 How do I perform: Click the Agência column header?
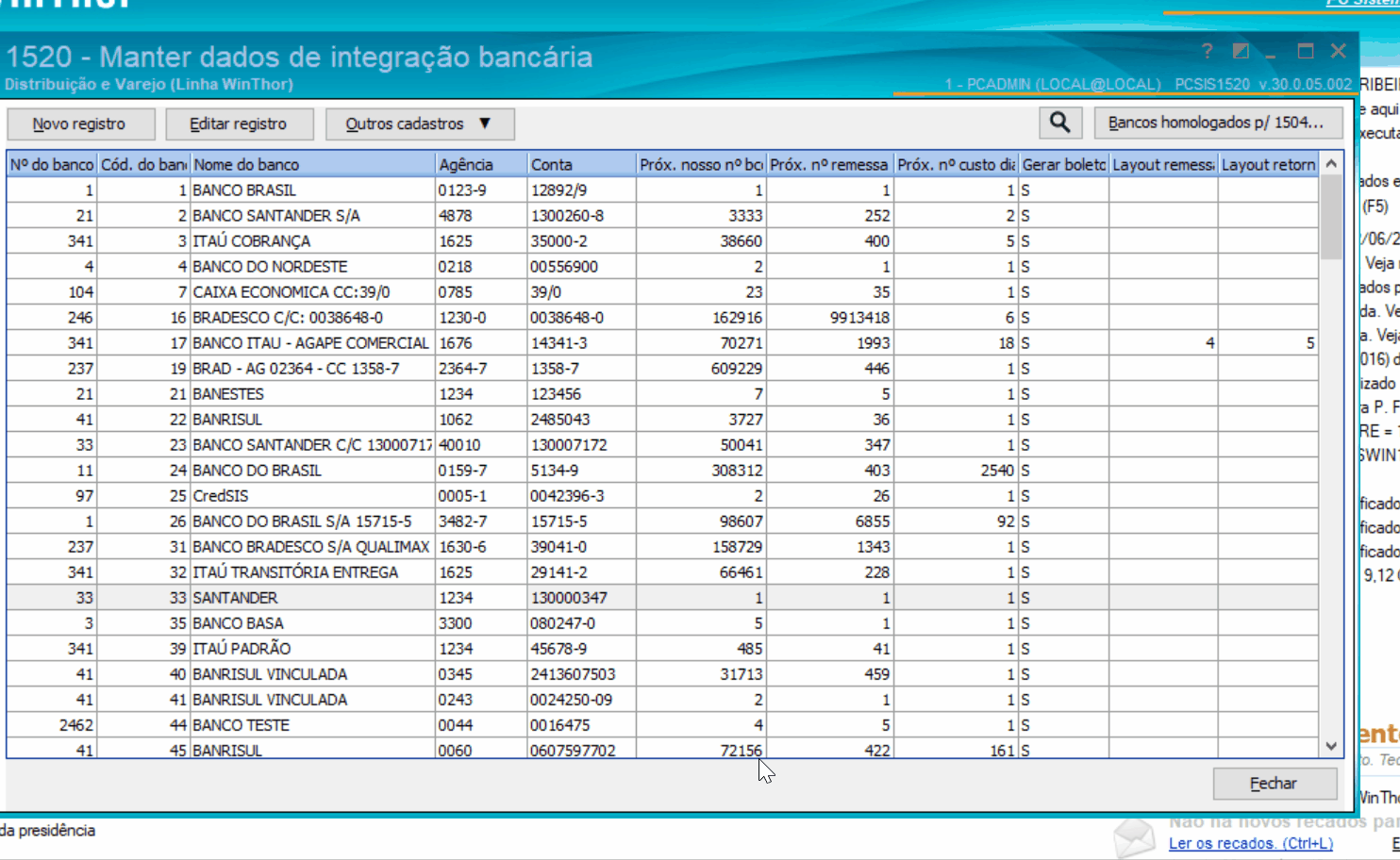coord(481,165)
